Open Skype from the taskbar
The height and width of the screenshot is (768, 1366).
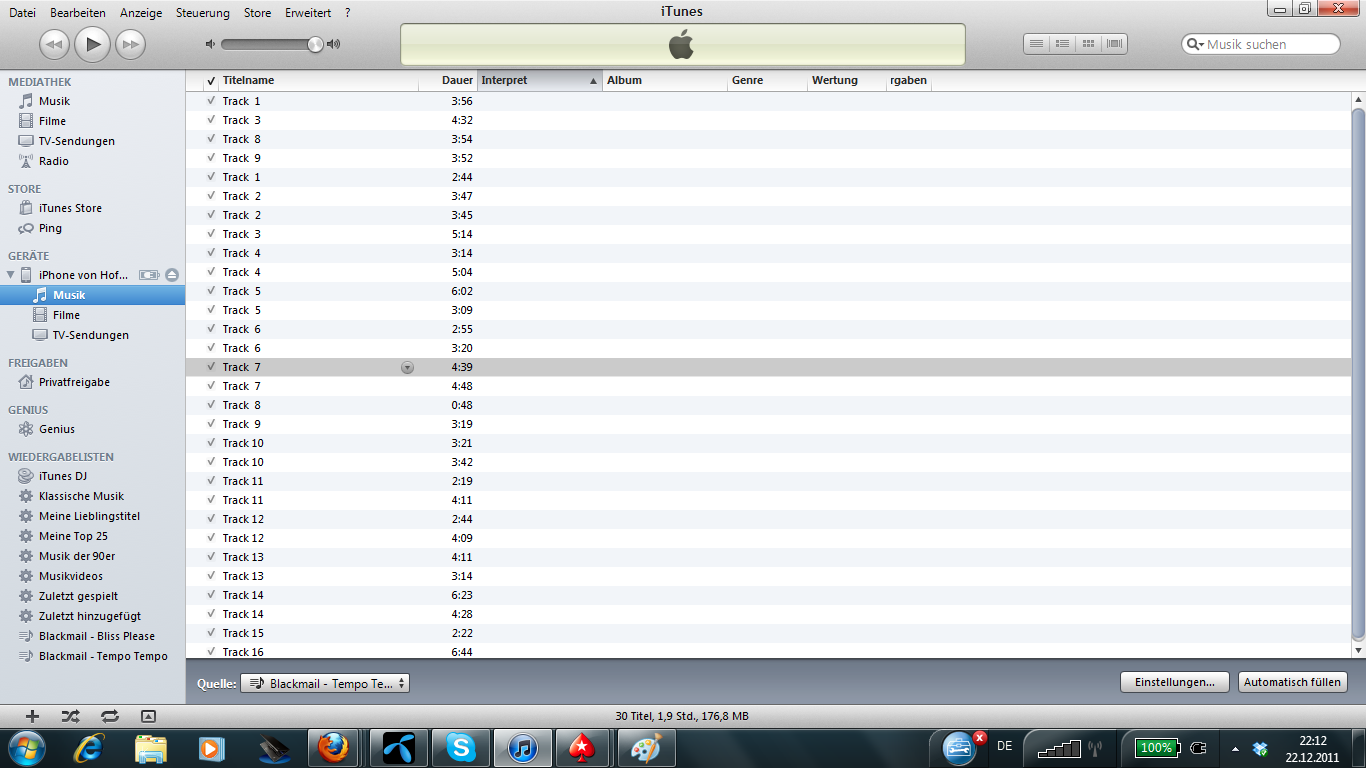[x=461, y=748]
